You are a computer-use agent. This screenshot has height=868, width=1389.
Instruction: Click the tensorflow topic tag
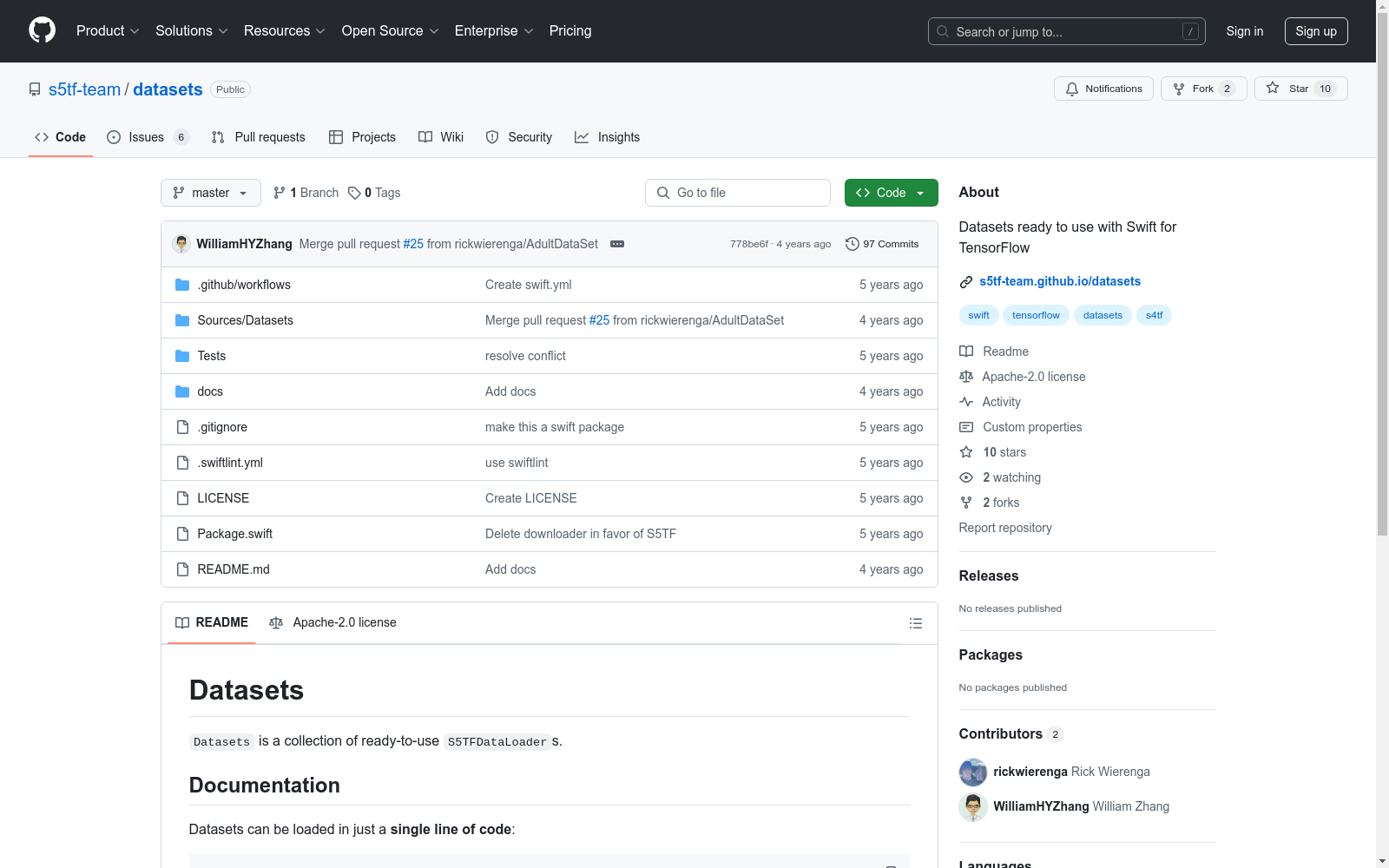click(x=1036, y=315)
